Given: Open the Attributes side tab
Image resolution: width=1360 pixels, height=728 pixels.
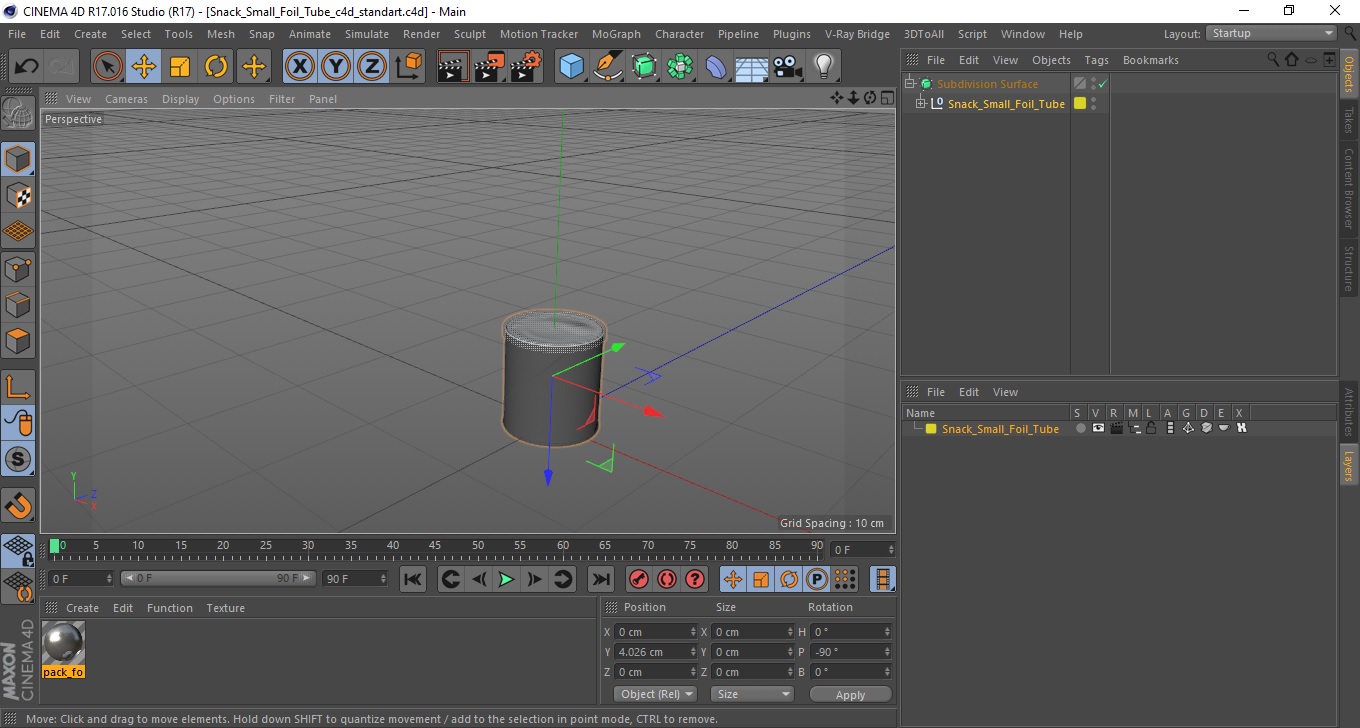Looking at the screenshot, I should [x=1349, y=412].
